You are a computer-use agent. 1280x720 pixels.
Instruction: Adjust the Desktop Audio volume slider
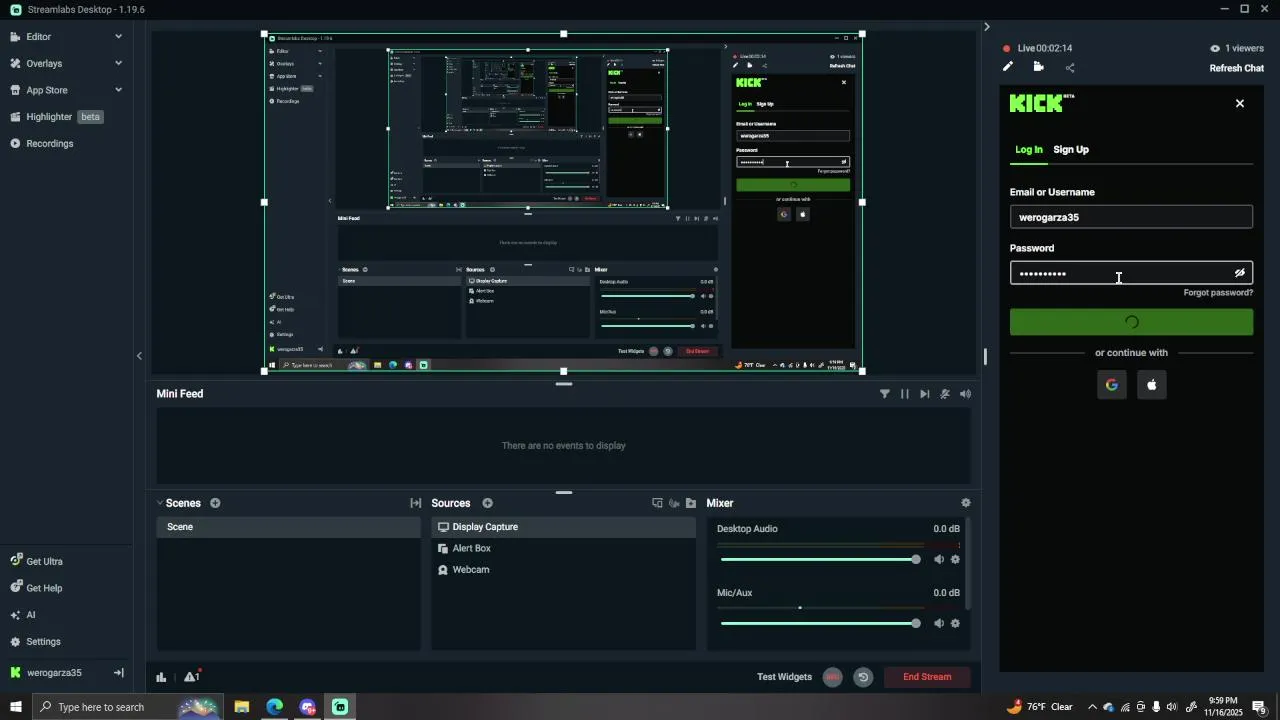pos(820,560)
